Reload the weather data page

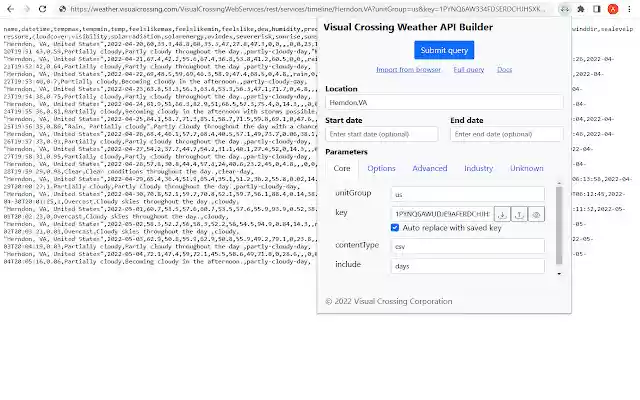pos(42,9)
